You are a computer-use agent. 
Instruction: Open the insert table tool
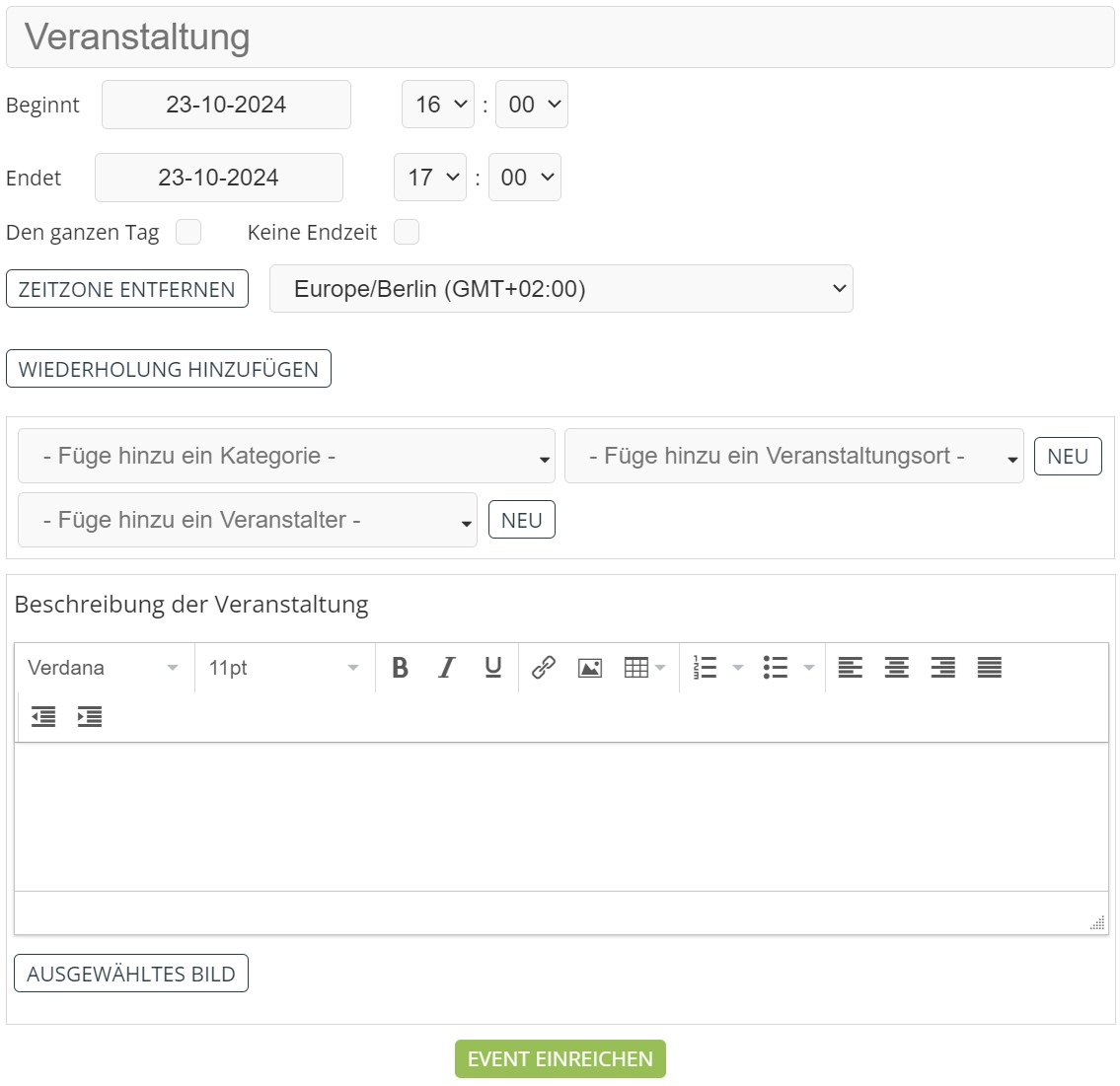tap(636, 668)
